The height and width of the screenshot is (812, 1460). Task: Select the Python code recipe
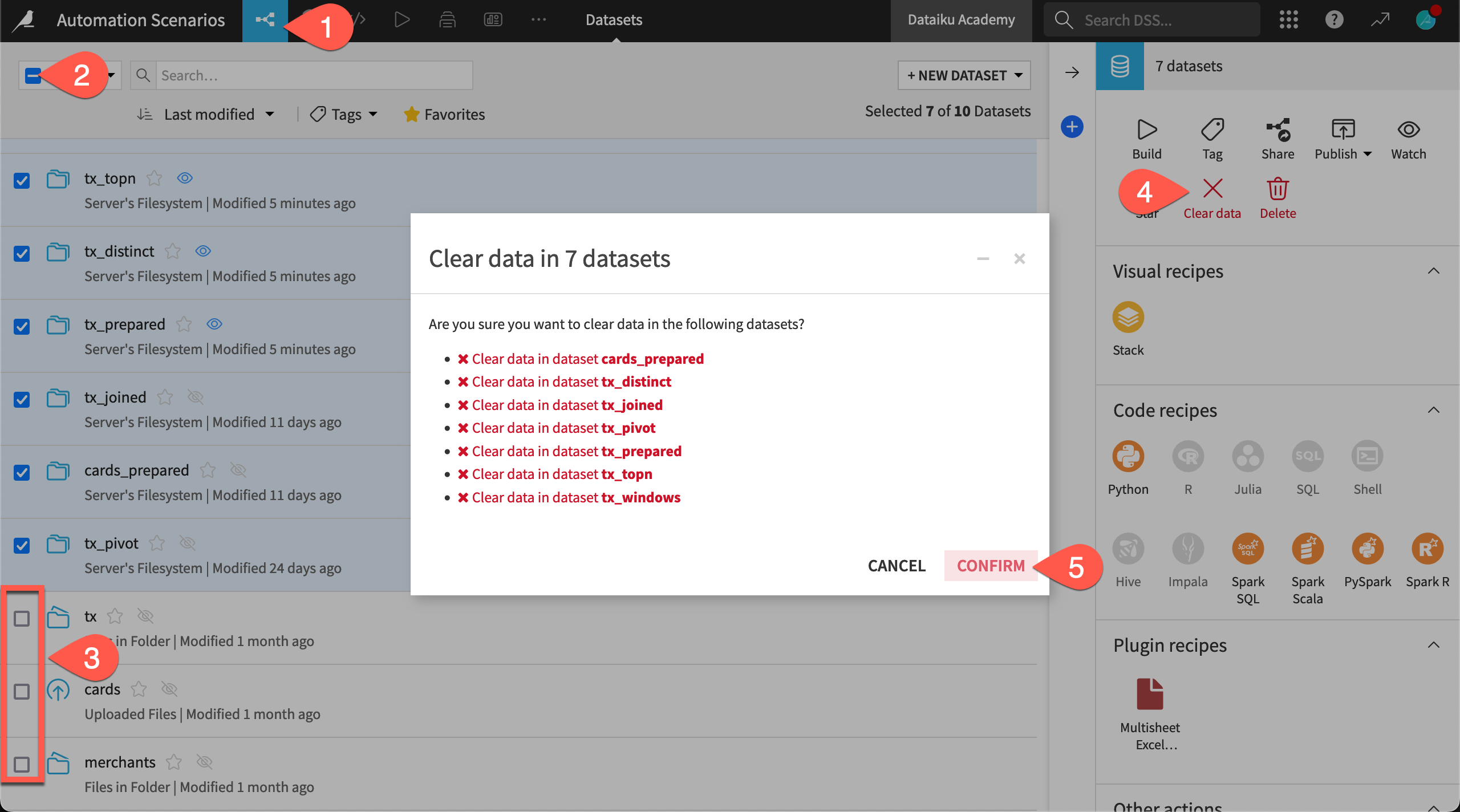(1128, 456)
